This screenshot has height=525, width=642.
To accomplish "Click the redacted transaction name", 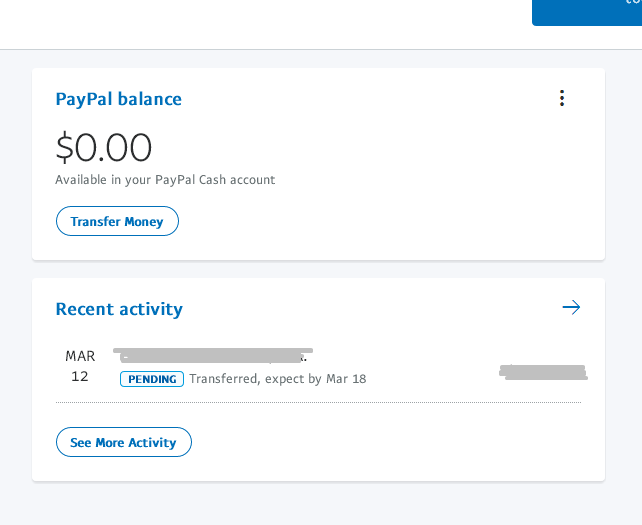I will (x=212, y=355).
